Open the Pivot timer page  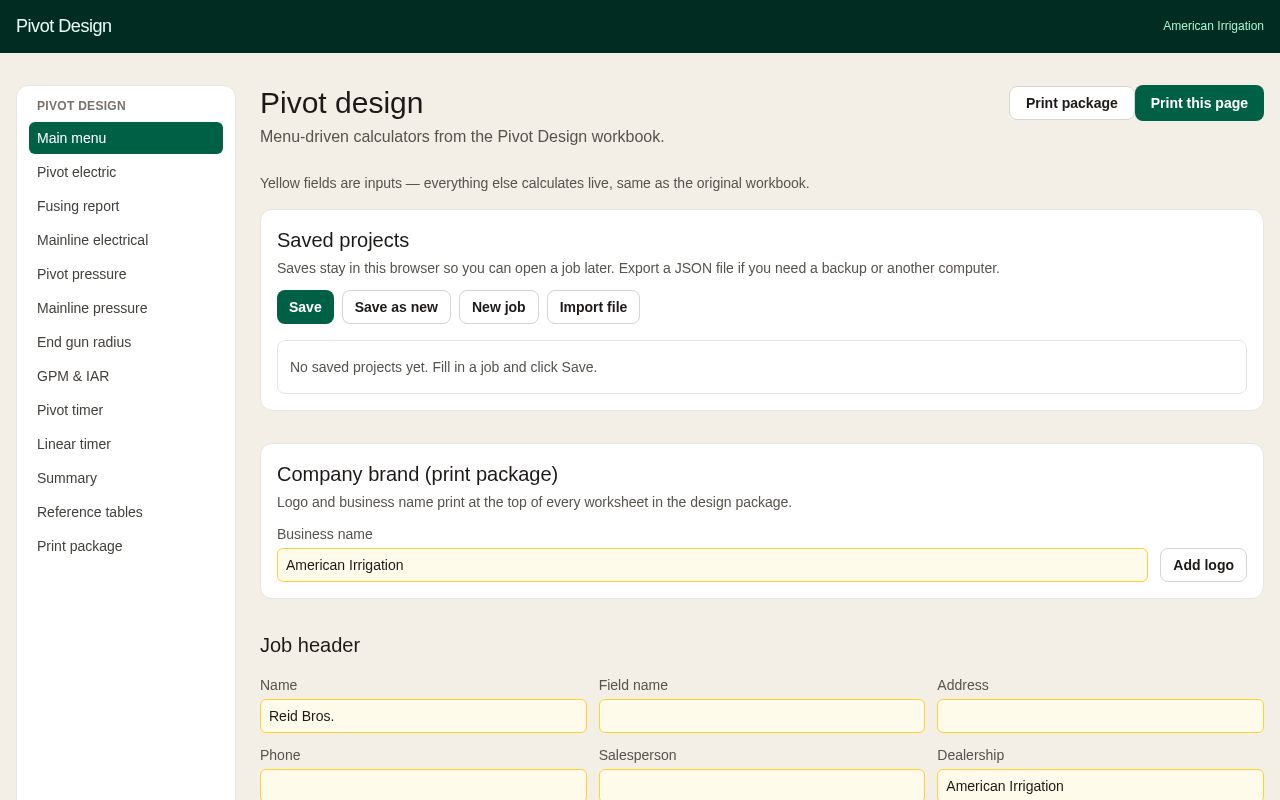126,410
